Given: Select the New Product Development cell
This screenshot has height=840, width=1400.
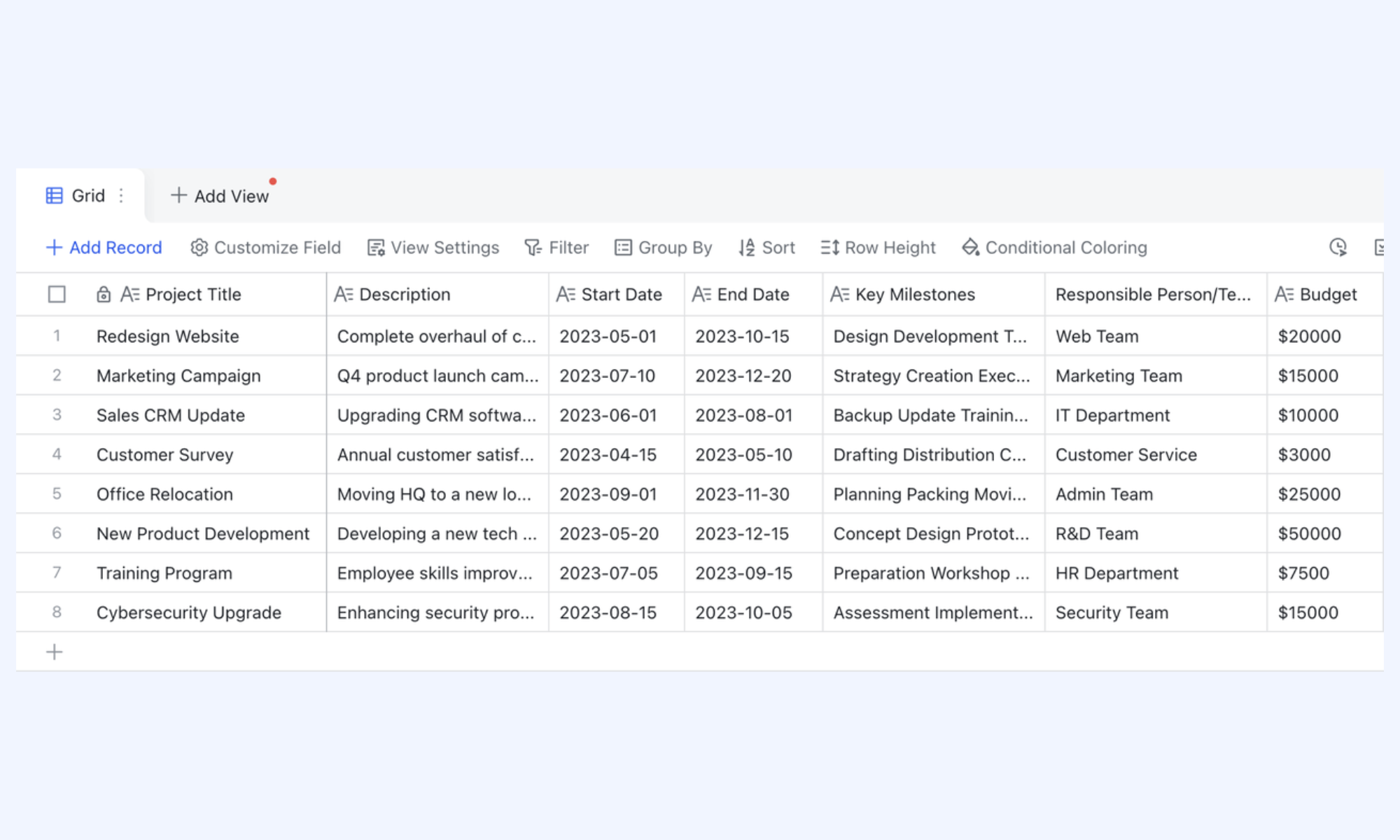Looking at the screenshot, I should point(206,533).
